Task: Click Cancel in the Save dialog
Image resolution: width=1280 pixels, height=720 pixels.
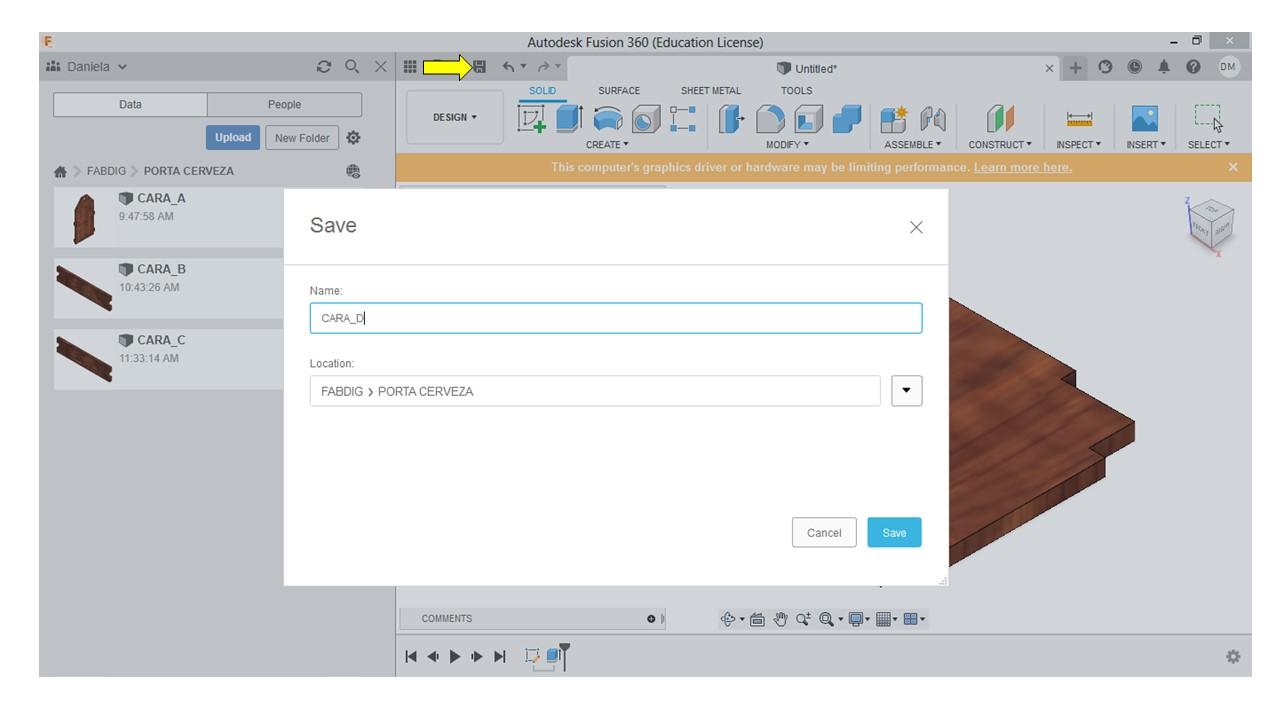Action: tap(824, 533)
